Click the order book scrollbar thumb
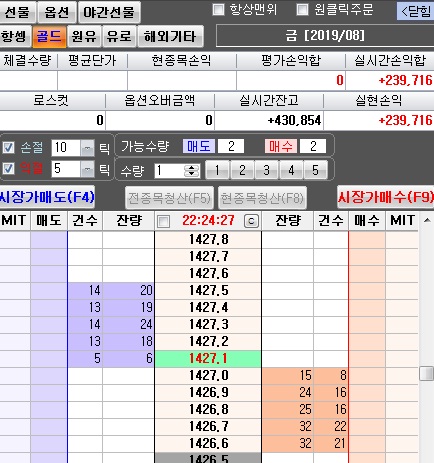This screenshot has width=434, height=463. point(426,373)
